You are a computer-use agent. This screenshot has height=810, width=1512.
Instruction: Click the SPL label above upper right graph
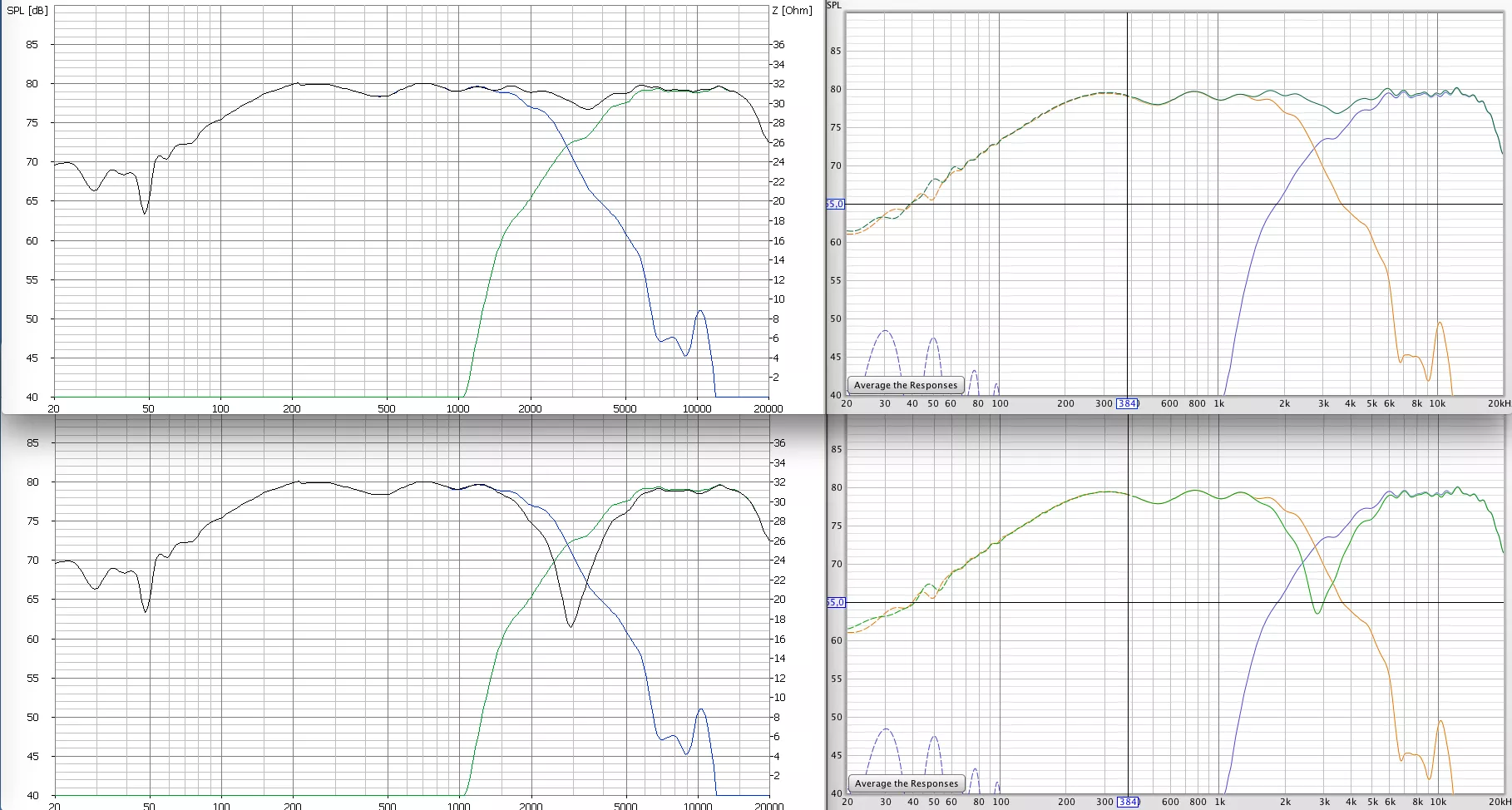coord(834,5)
